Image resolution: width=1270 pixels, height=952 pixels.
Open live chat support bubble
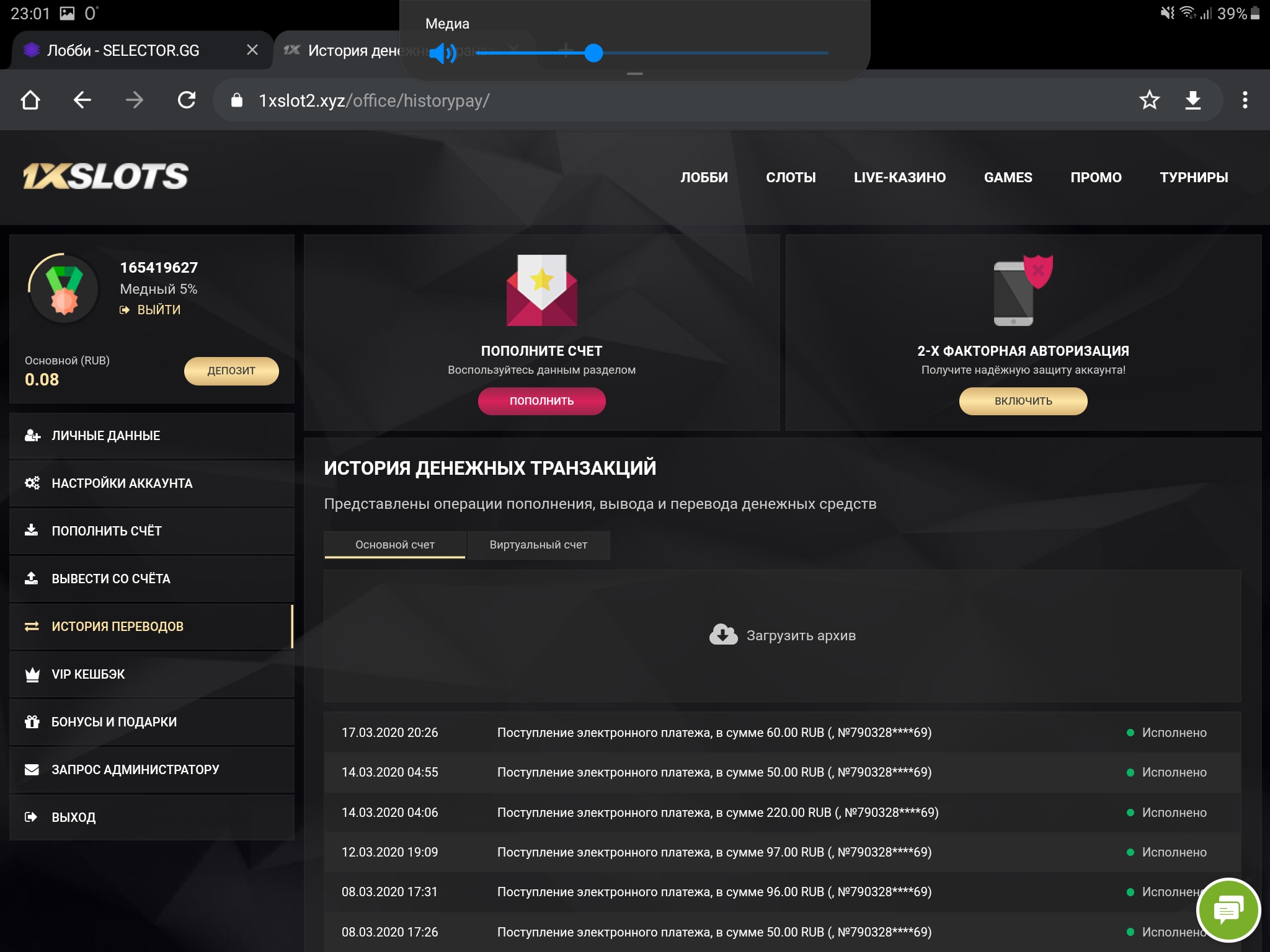1228,910
